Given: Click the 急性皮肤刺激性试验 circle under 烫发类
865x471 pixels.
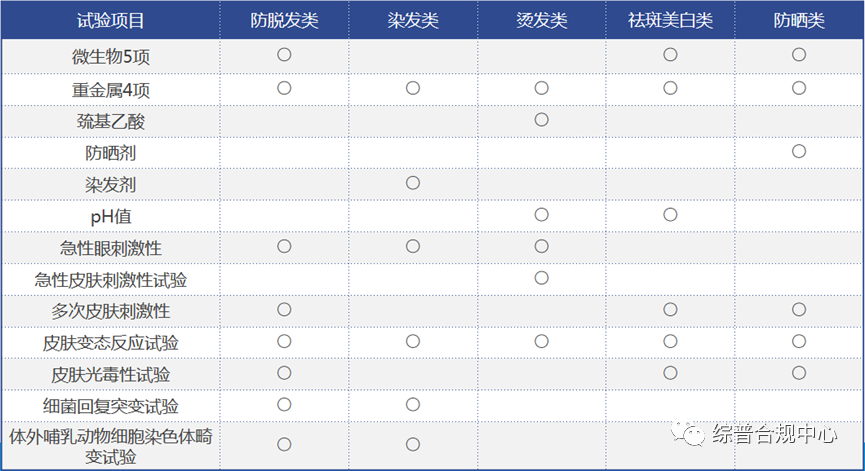Looking at the screenshot, I should (x=541, y=278).
